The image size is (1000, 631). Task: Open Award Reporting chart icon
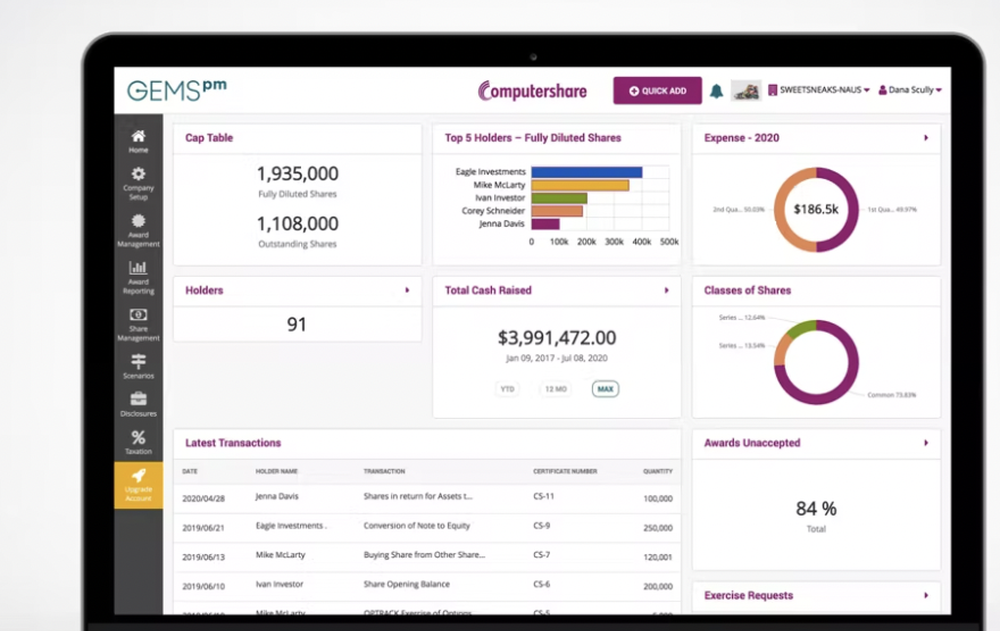[x=138, y=268]
